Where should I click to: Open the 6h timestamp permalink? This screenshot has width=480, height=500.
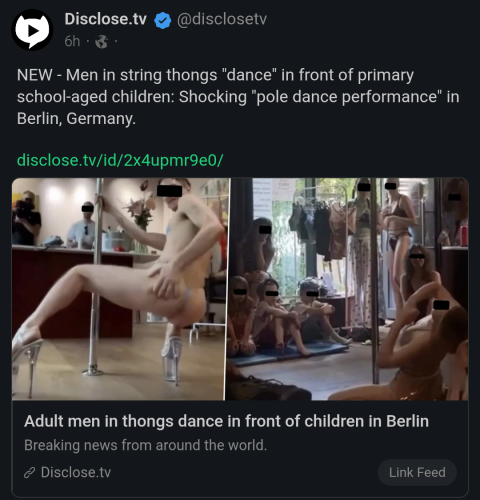tap(72, 42)
